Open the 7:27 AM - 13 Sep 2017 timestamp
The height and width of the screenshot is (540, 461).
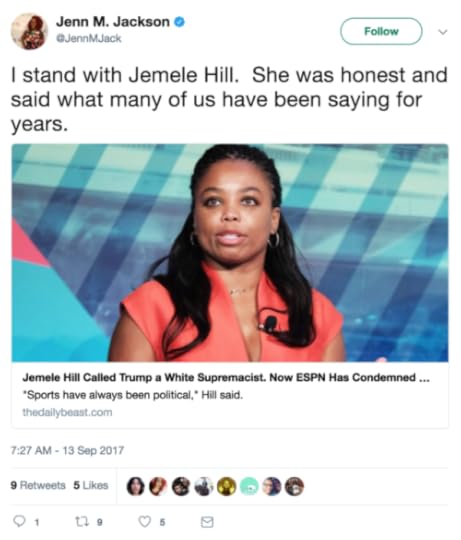pos(67,450)
